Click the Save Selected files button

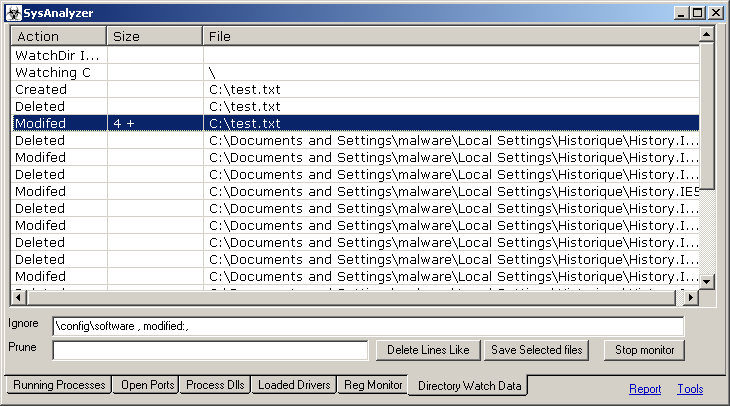pos(538,350)
